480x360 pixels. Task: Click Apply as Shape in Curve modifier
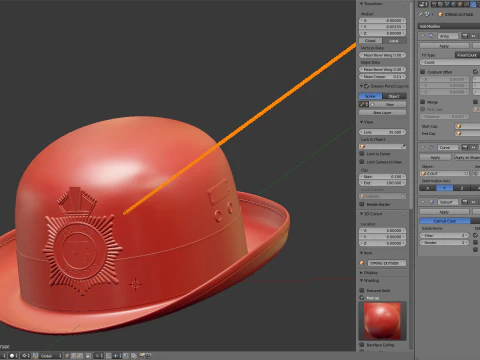coord(467,157)
